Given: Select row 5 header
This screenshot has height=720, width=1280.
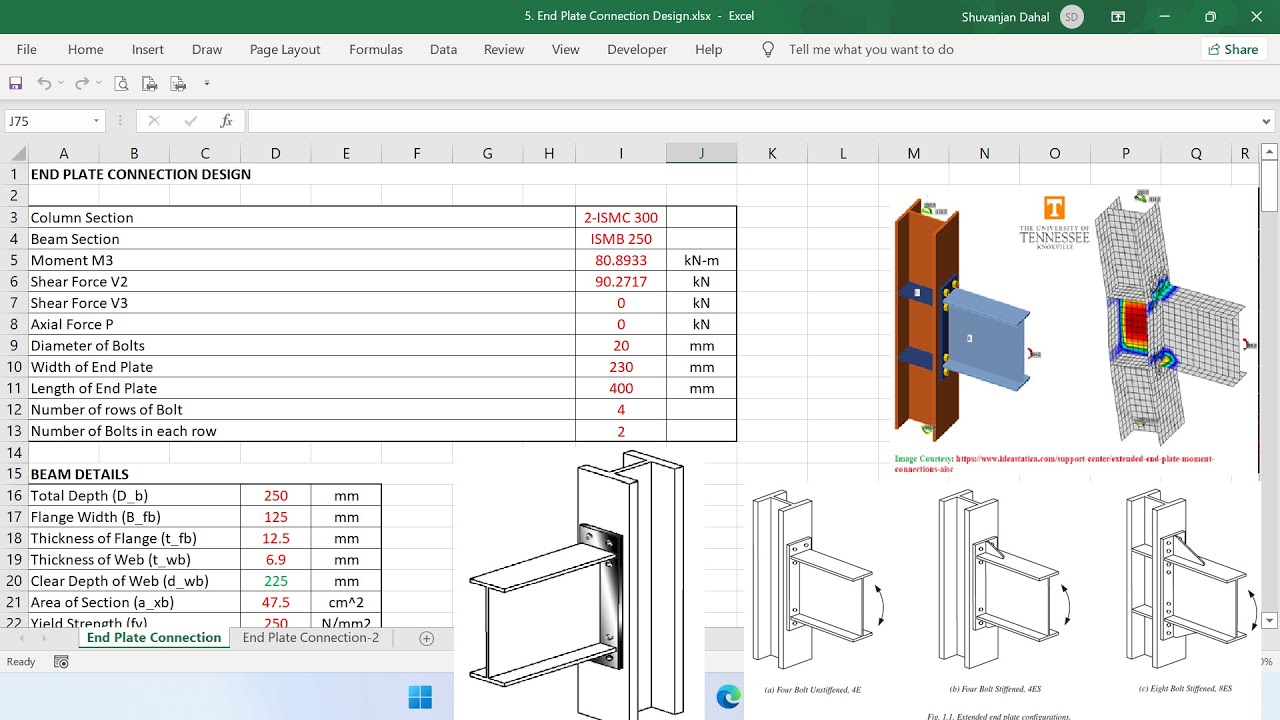Looking at the screenshot, I should [14, 260].
